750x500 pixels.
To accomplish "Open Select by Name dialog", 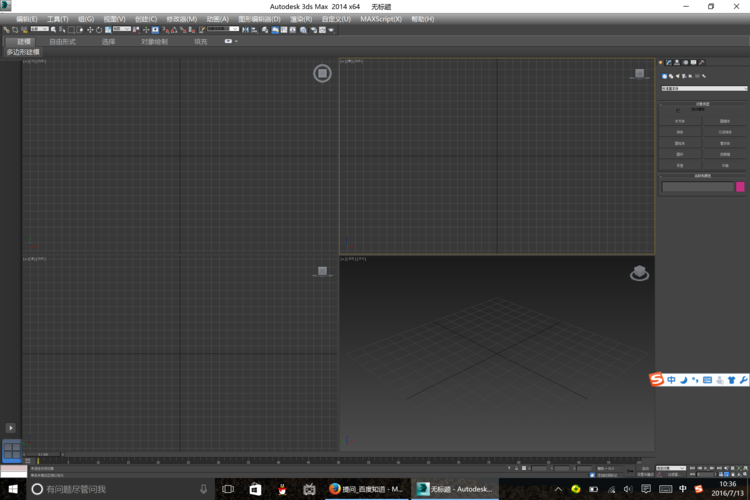I will 62,30.
